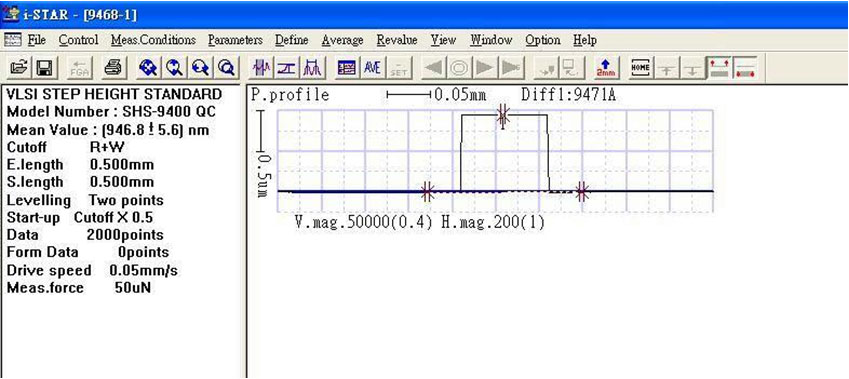Click the AVE average toolbar icon
Image resolution: width=849 pixels, height=379 pixels.
click(x=372, y=68)
